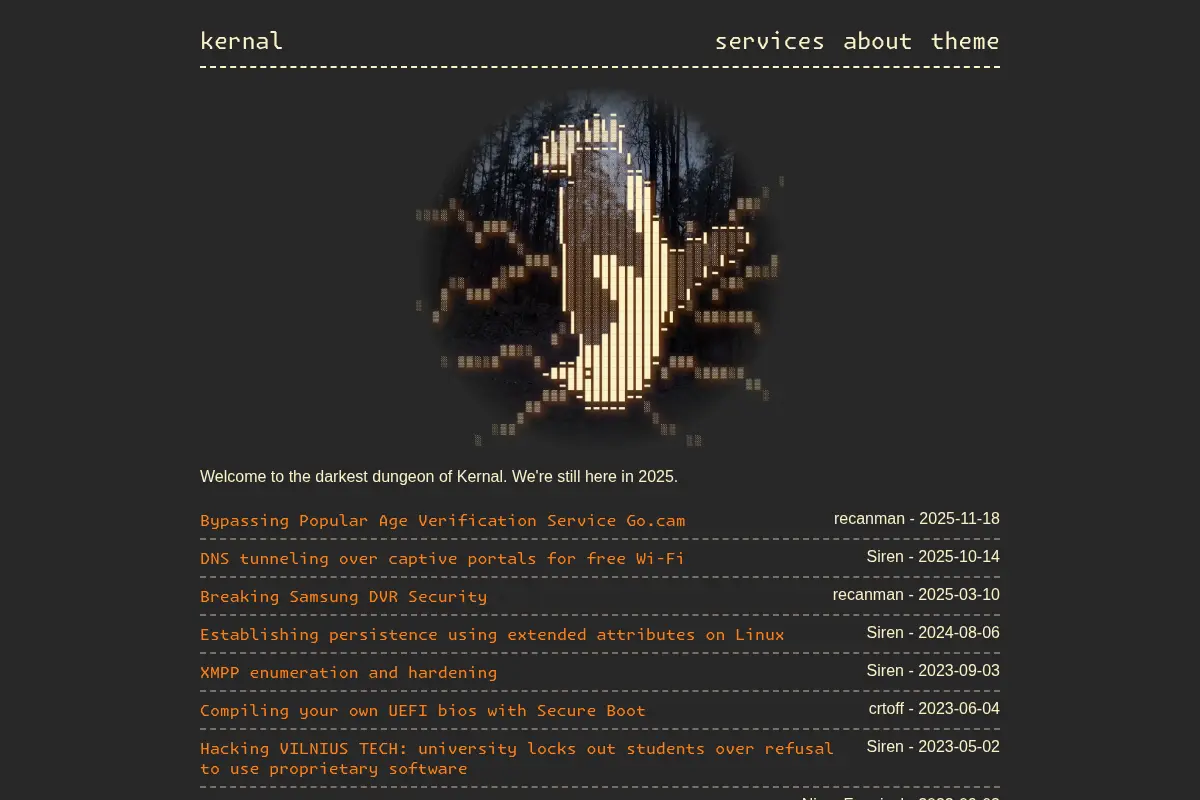Open persistence using extended attributes on Linux

(x=492, y=634)
